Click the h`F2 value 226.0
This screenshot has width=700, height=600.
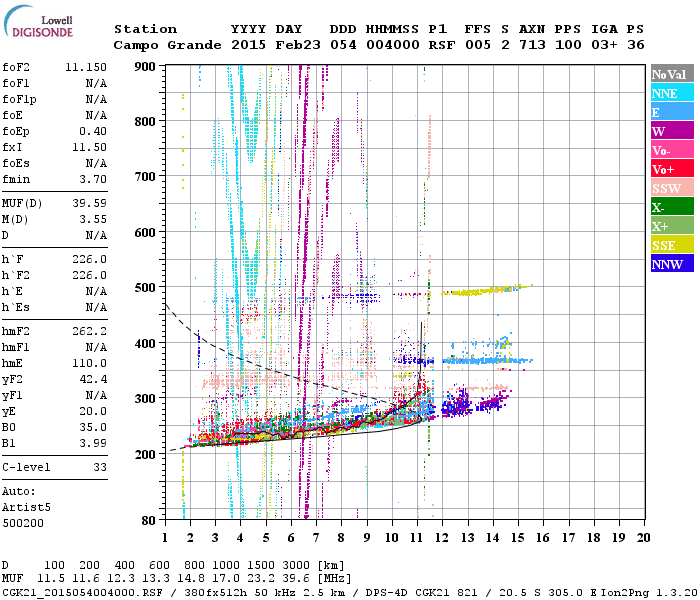point(89,275)
